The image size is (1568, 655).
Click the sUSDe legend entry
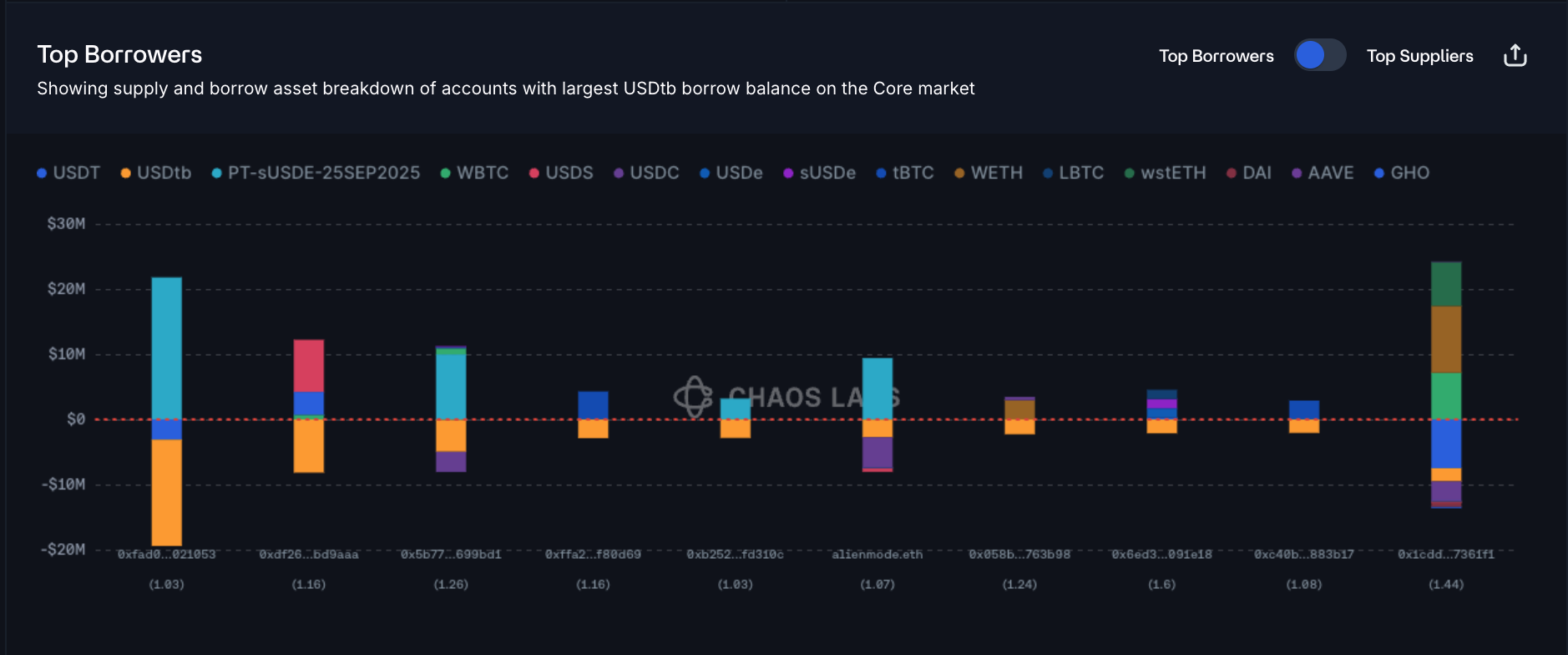(820, 173)
